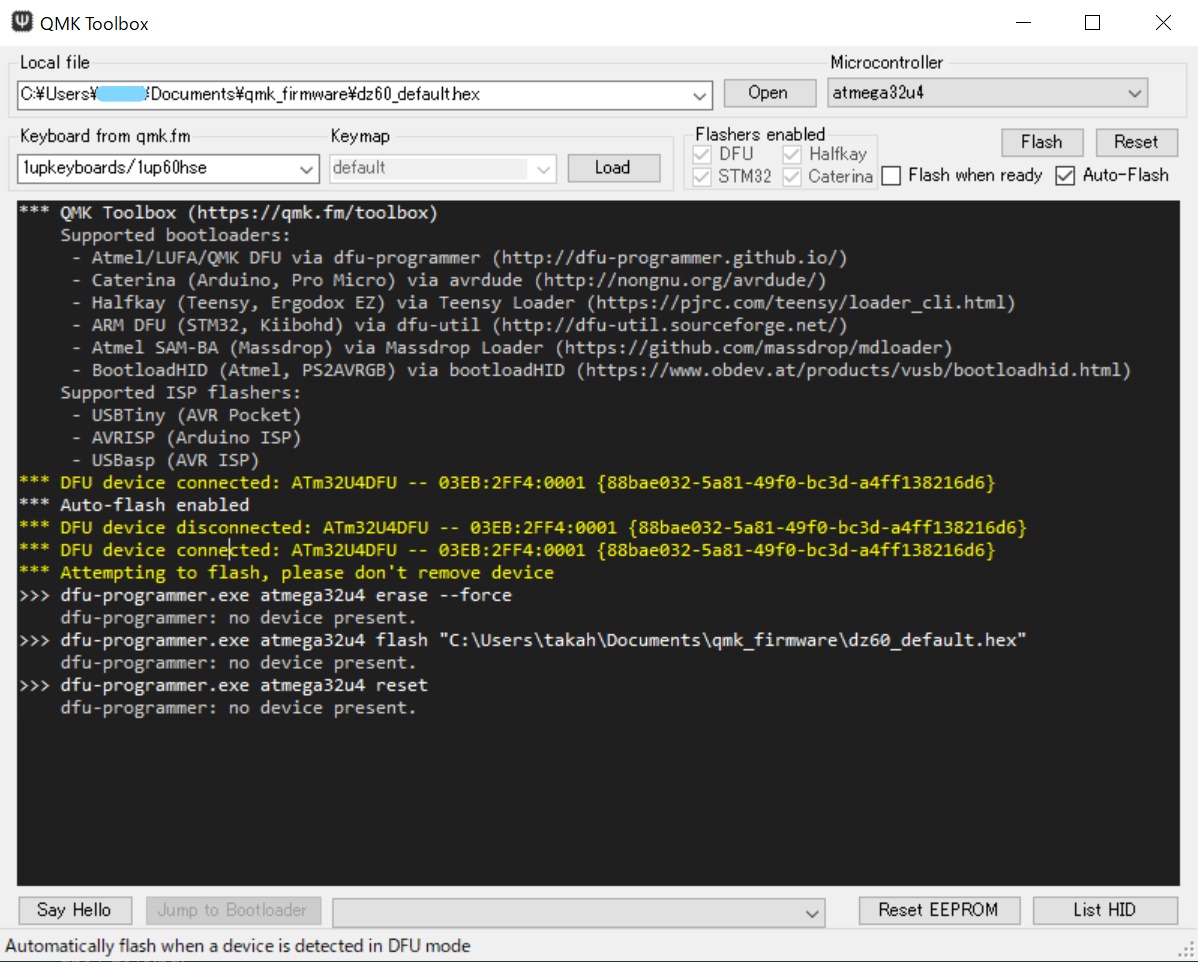Image resolution: width=1198 pixels, height=962 pixels.
Task: Click the 'Auto-flash enabled' log line
Action: coord(134,505)
